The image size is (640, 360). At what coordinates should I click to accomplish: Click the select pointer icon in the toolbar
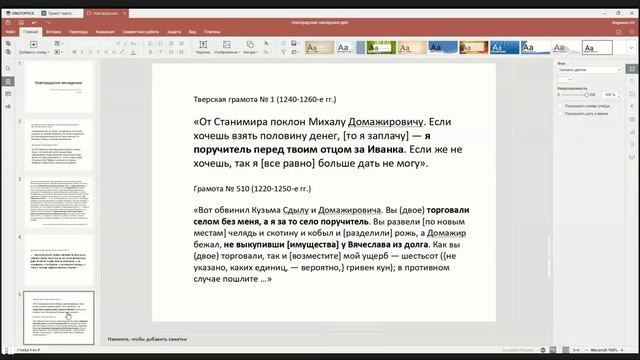click(x=267, y=43)
